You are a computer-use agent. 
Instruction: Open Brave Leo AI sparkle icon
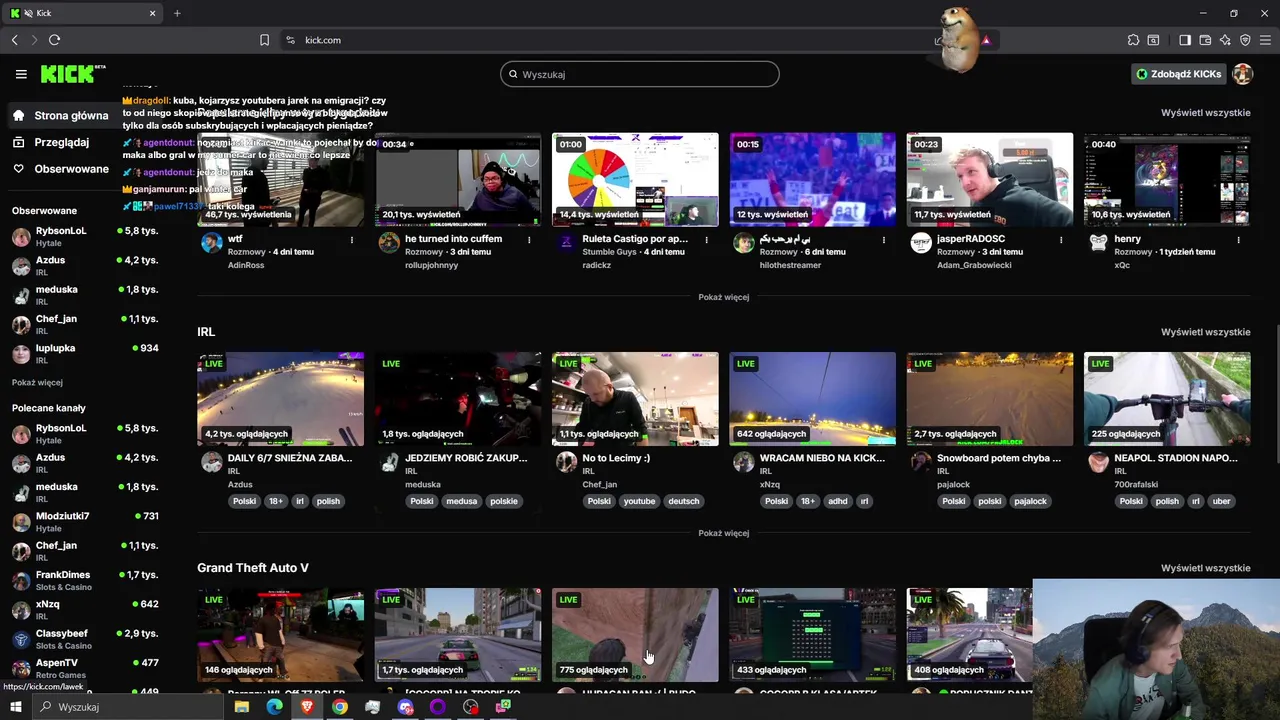click(1225, 40)
